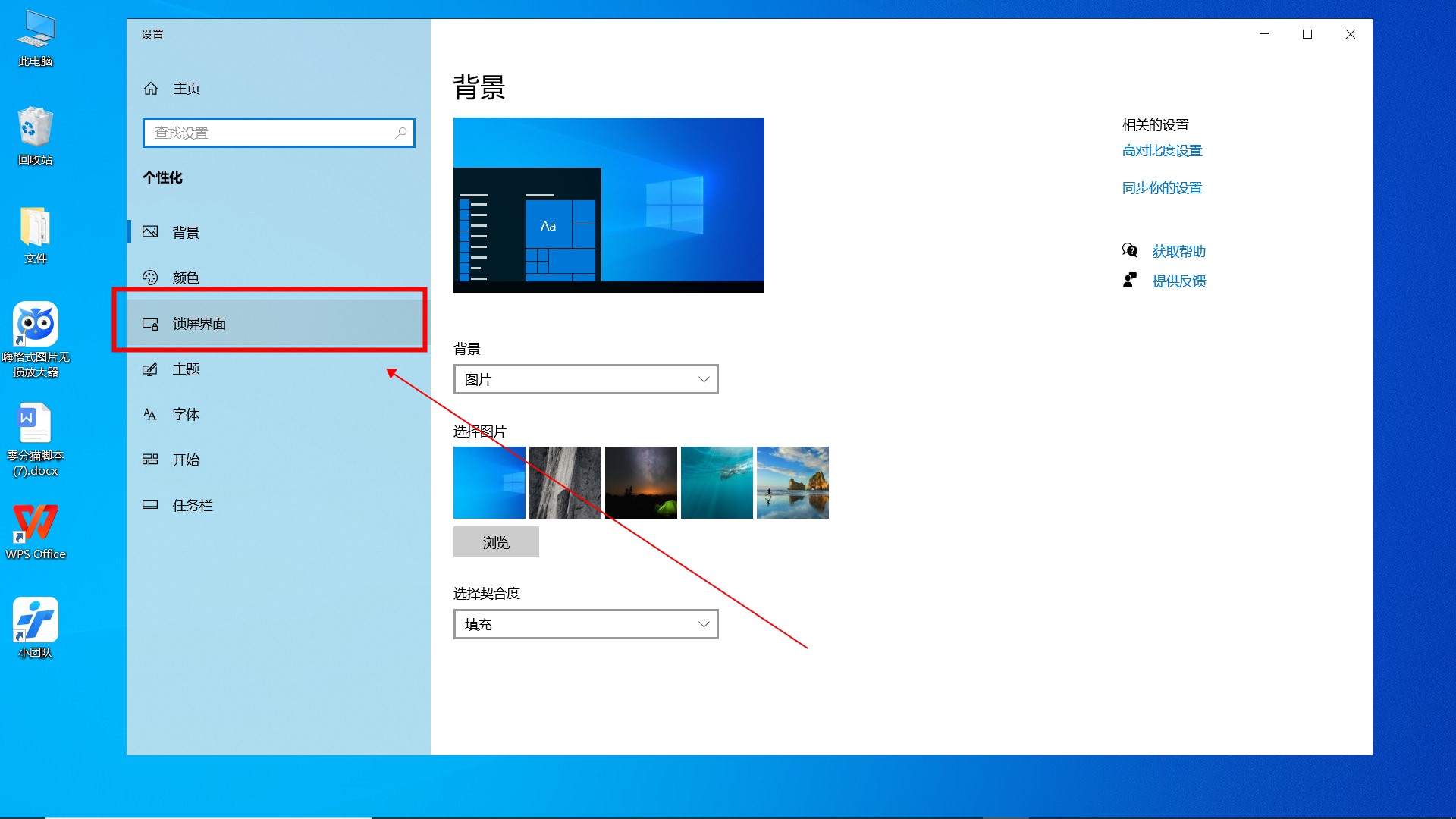Open 开始 settings page
This screenshot has width=1456, height=819.
coord(278,460)
